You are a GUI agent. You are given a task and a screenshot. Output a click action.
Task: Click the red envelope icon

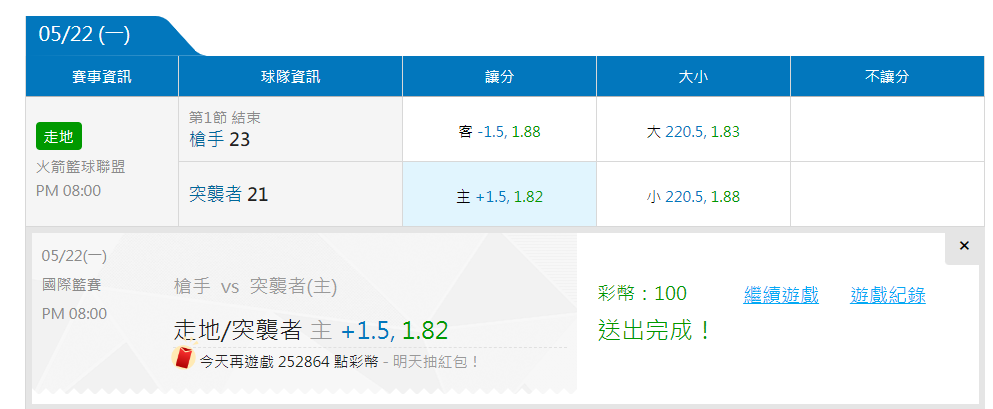[x=184, y=358]
